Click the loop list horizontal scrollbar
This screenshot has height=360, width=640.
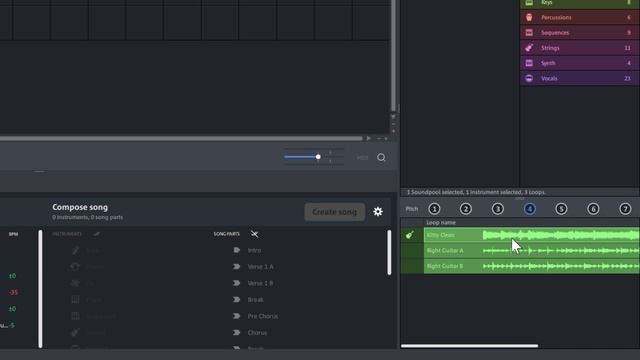tap(469, 346)
